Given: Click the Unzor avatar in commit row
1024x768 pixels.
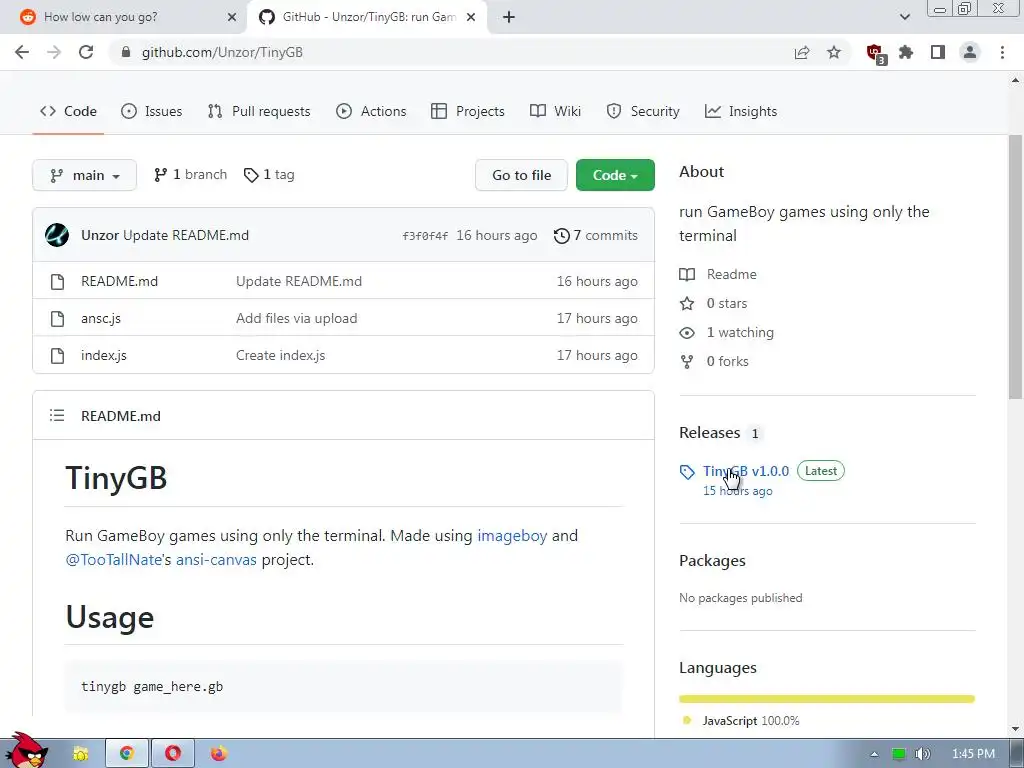Looking at the screenshot, I should click(57, 235).
